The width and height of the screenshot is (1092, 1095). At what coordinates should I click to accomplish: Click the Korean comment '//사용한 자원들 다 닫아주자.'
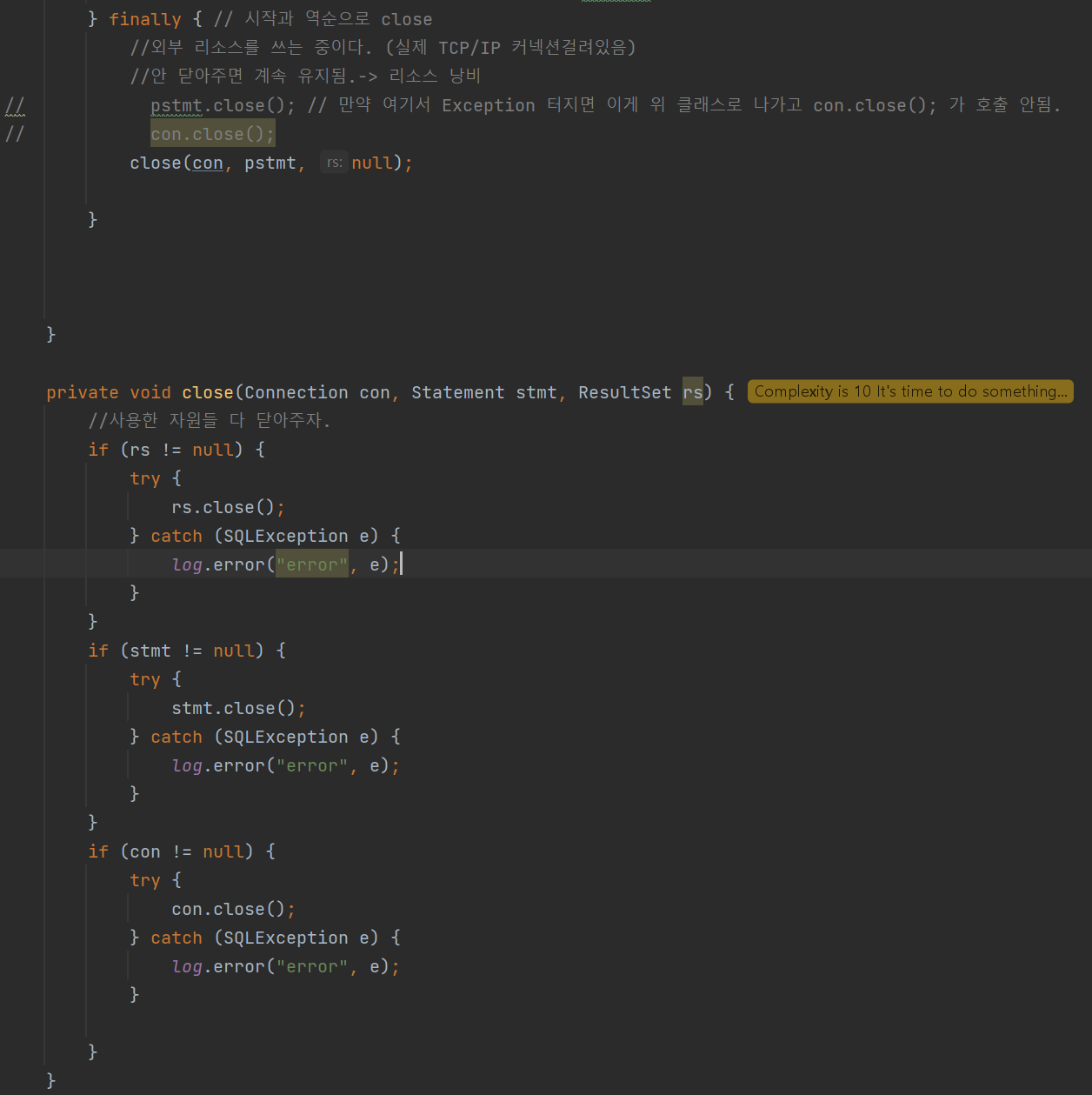tap(210, 420)
